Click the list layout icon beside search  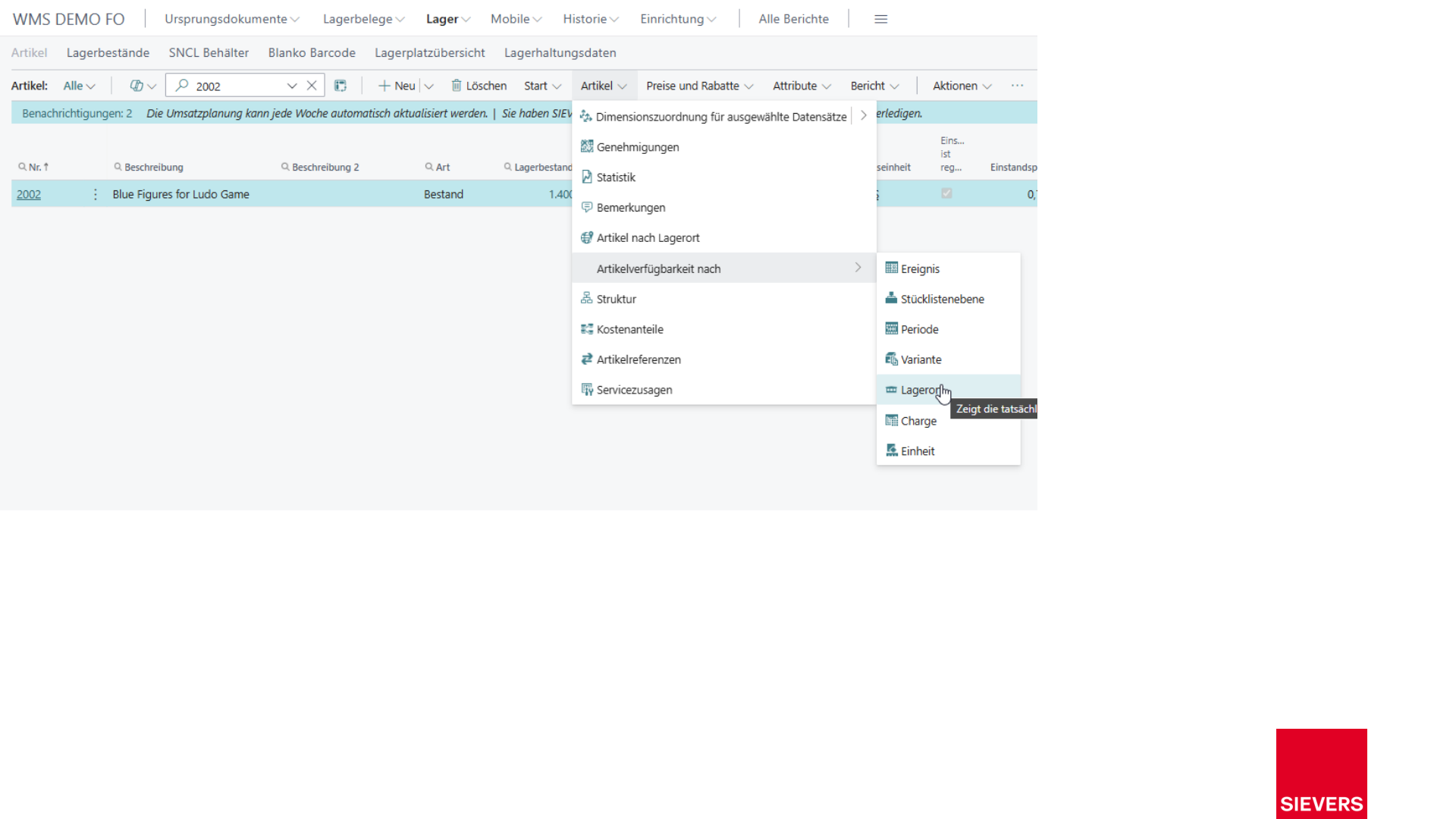[x=340, y=86]
